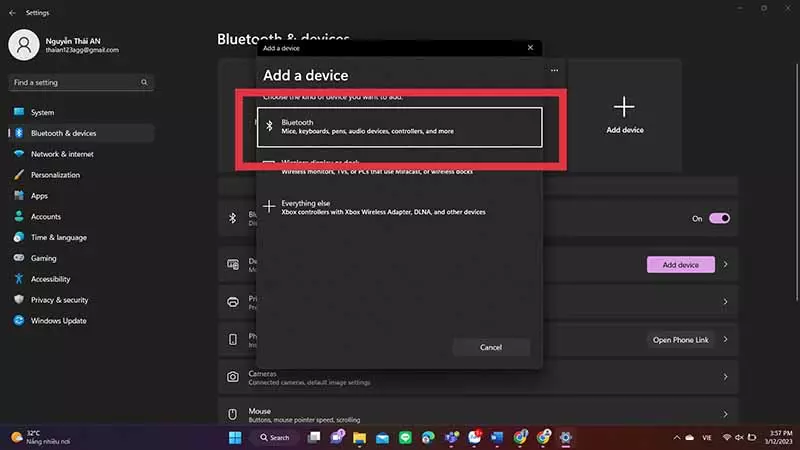Open clock and date in taskbar
This screenshot has width=800, height=450.
[x=778, y=437]
